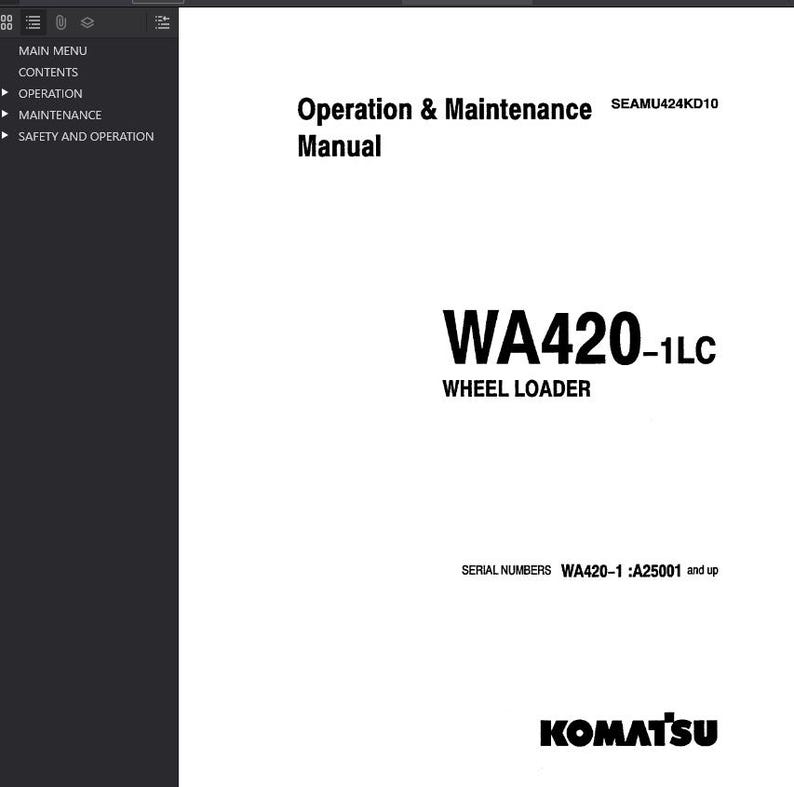Click document code SEAMU424KD10

(x=664, y=104)
